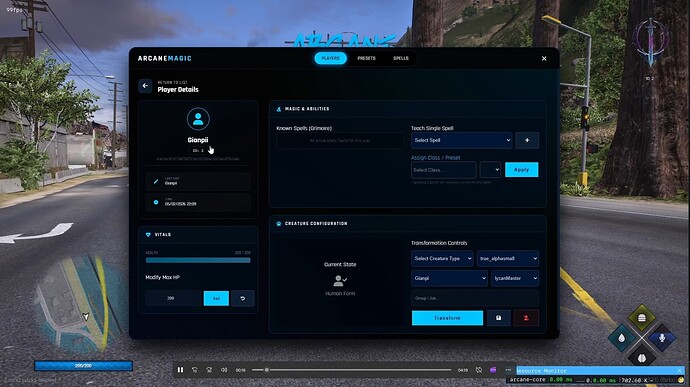The height and width of the screenshot is (387, 690).
Task: Click the water drop diamond icon in HUD
Action: 621,338
